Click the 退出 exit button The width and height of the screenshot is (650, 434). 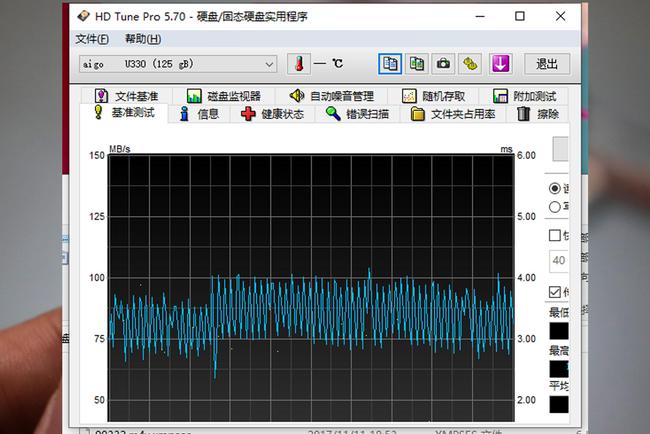tap(547, 64)
